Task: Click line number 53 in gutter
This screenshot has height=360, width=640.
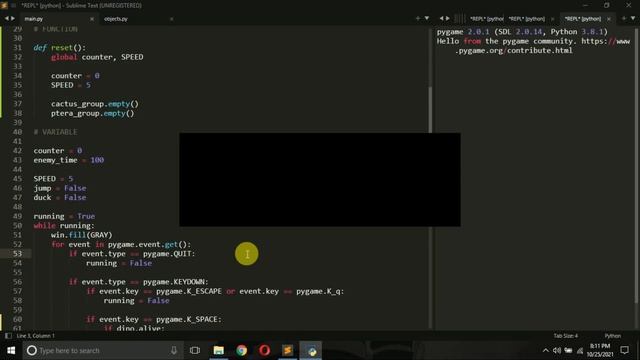Action: [x=17, y=253]
